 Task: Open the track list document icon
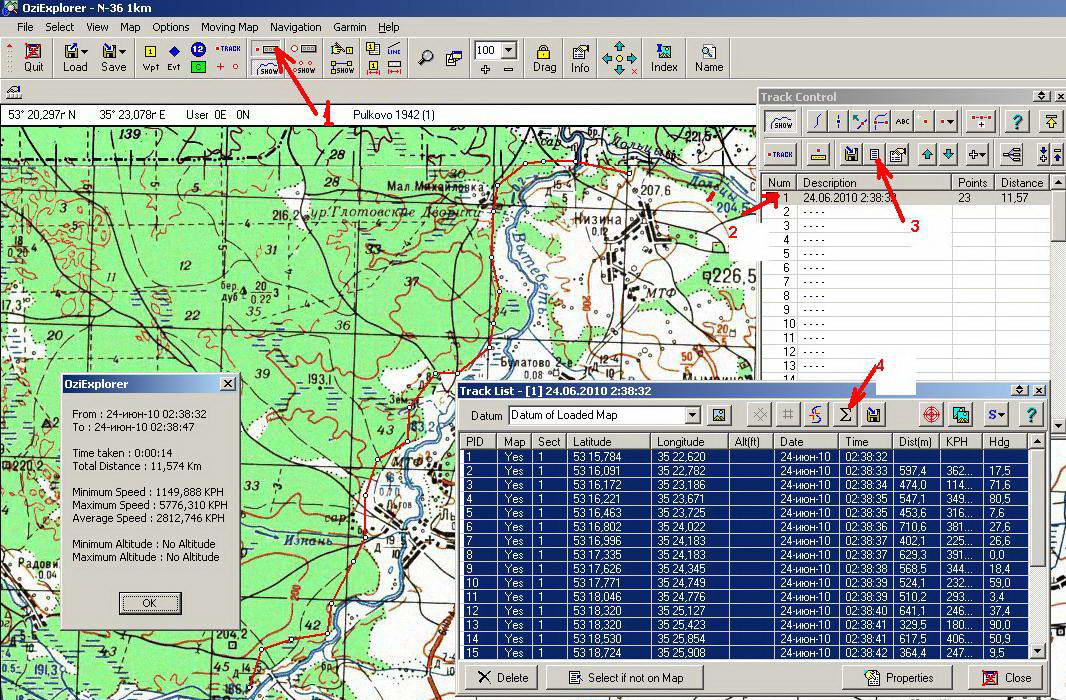875,155
